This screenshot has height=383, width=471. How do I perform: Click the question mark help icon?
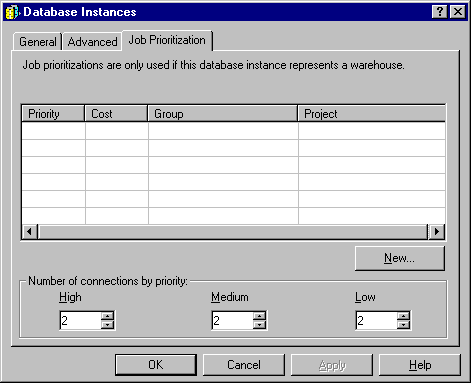440,12
